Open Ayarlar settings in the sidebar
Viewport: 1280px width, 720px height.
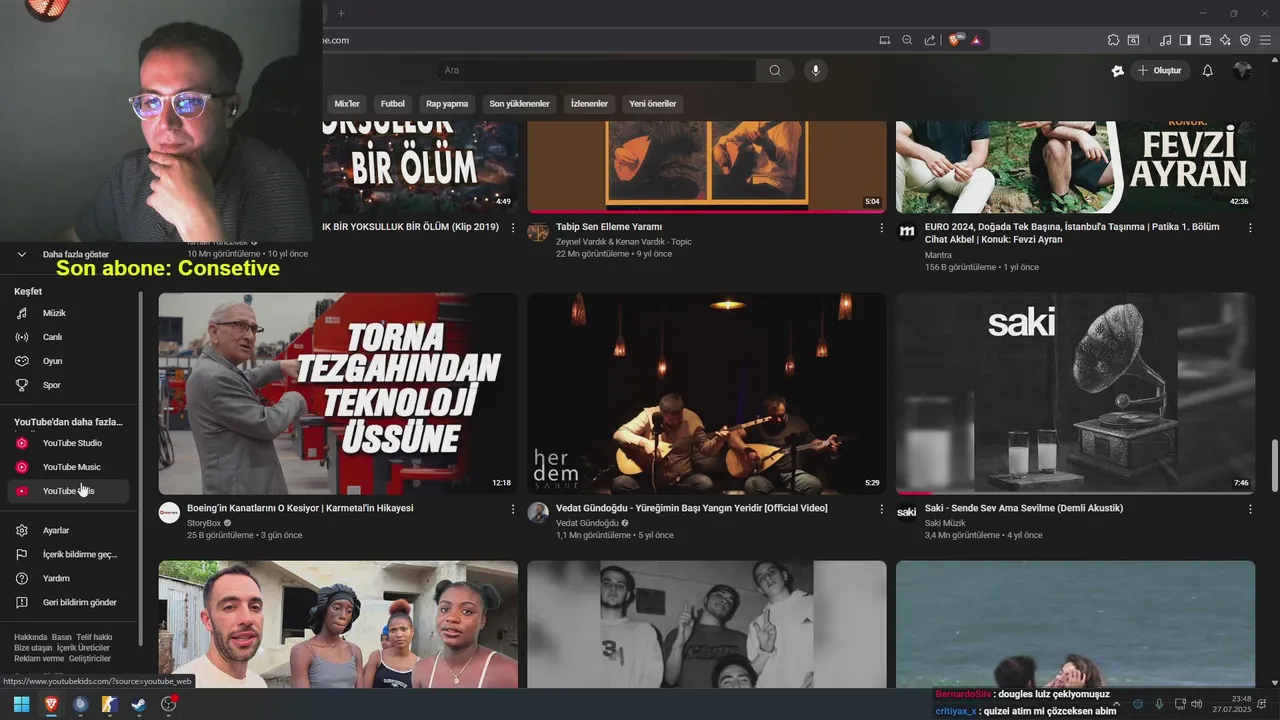coord(68,530)
